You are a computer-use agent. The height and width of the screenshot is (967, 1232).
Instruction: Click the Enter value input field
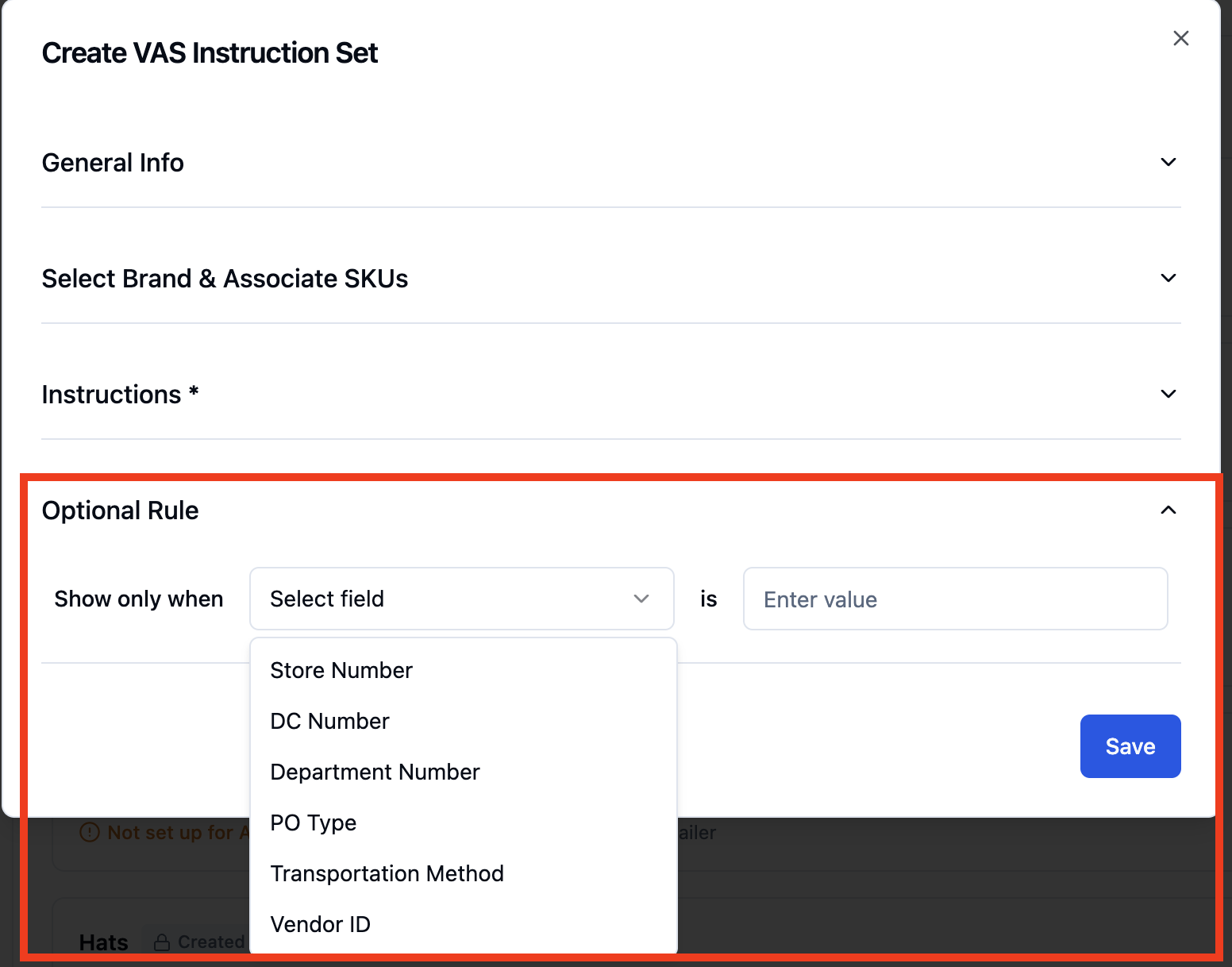(x=955, y=599)
